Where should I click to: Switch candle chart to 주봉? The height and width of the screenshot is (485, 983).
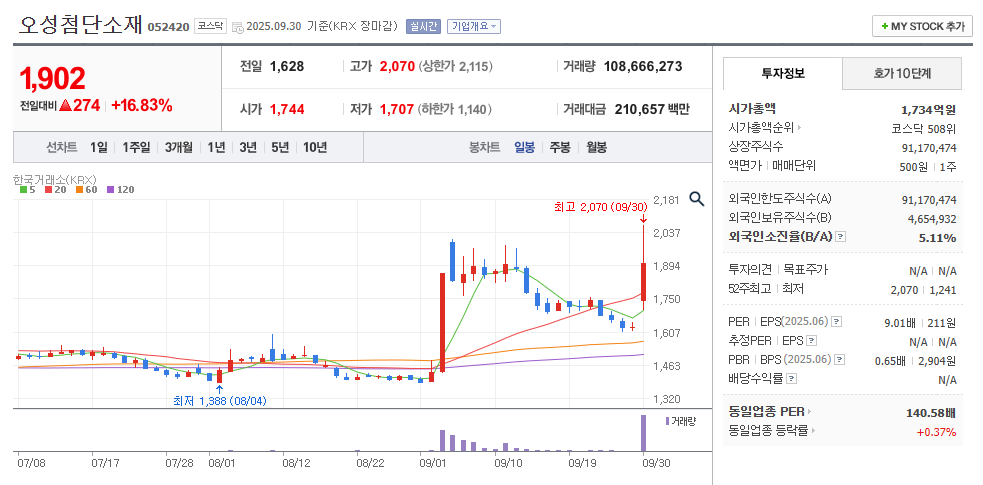[x=560, y=148]
